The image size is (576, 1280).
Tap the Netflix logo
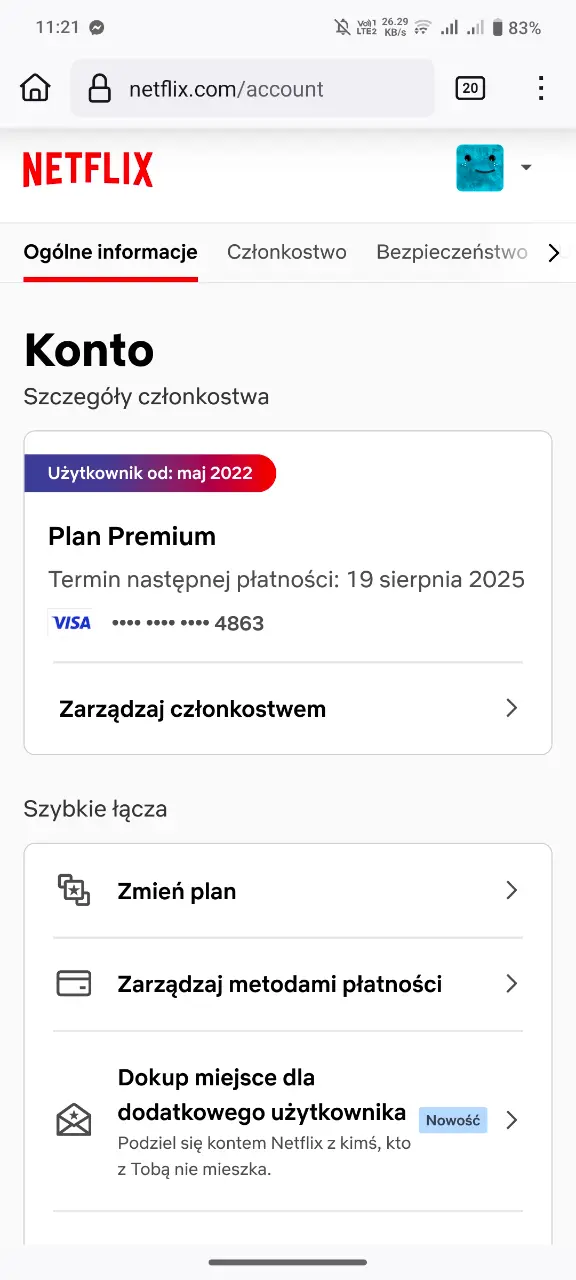(88, 169)
